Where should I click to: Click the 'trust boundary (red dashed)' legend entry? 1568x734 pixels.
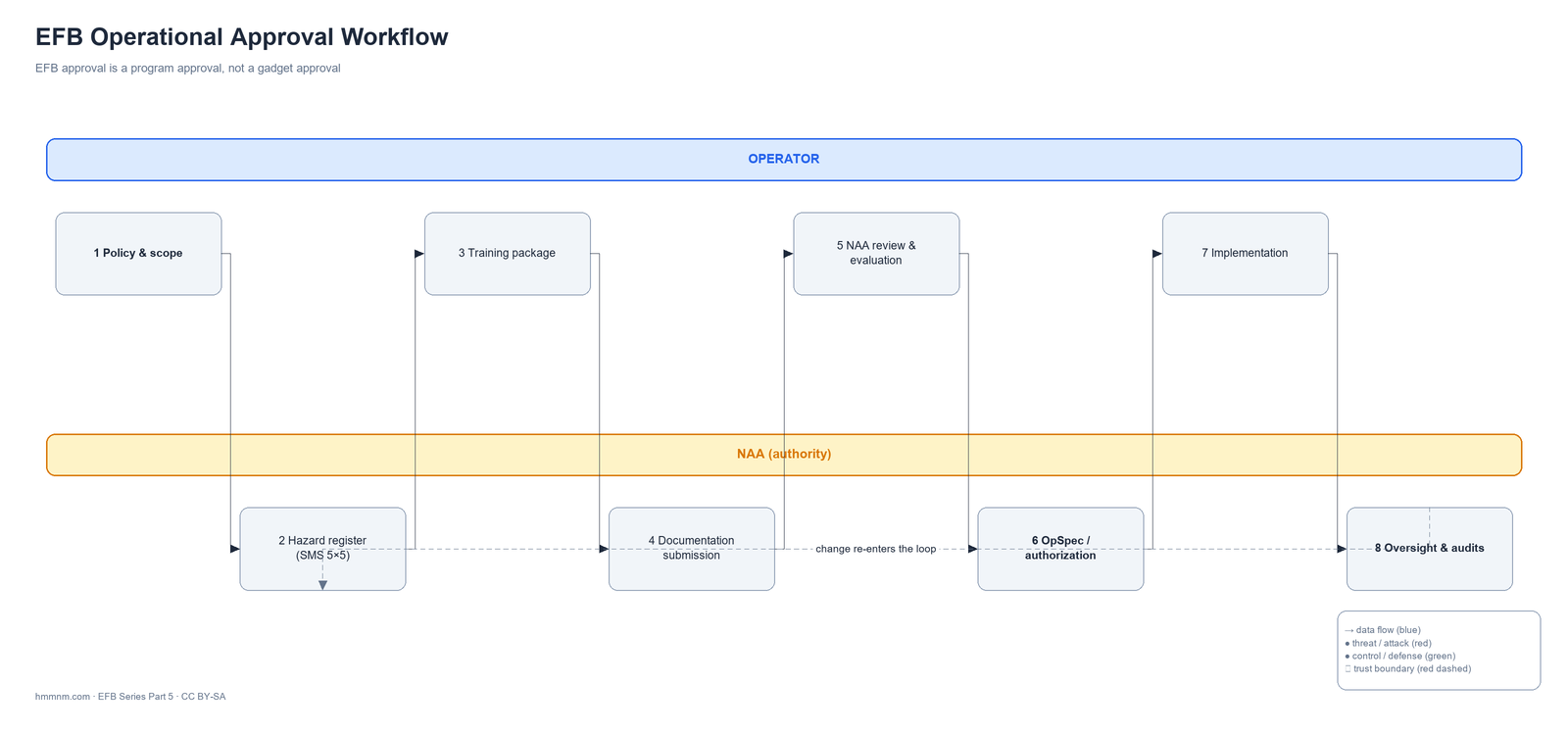[1408, 669]
